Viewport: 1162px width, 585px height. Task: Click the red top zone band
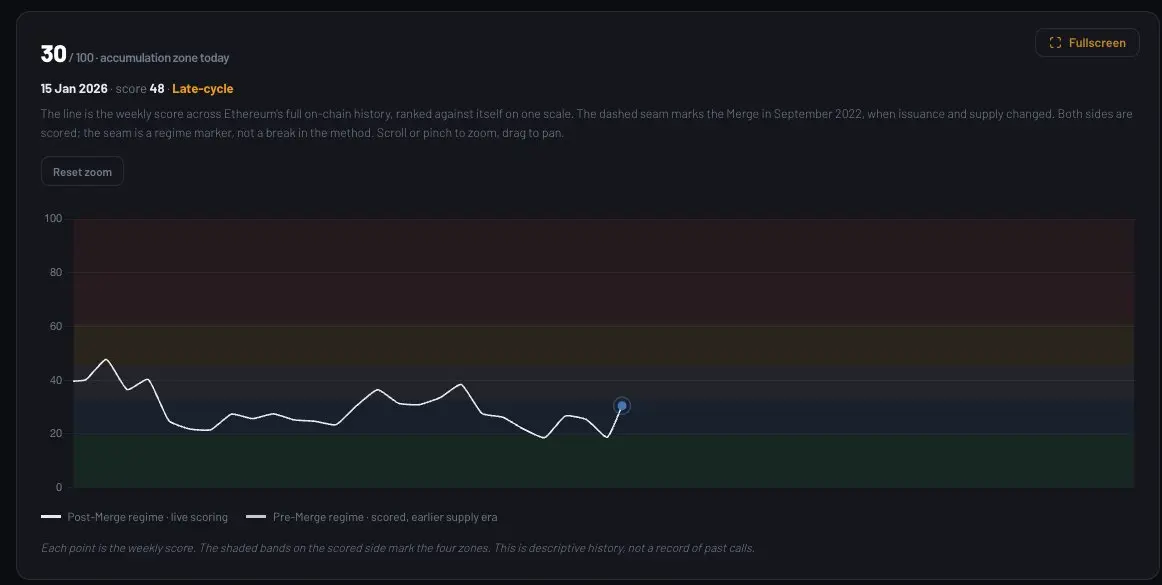click(603, 272)
